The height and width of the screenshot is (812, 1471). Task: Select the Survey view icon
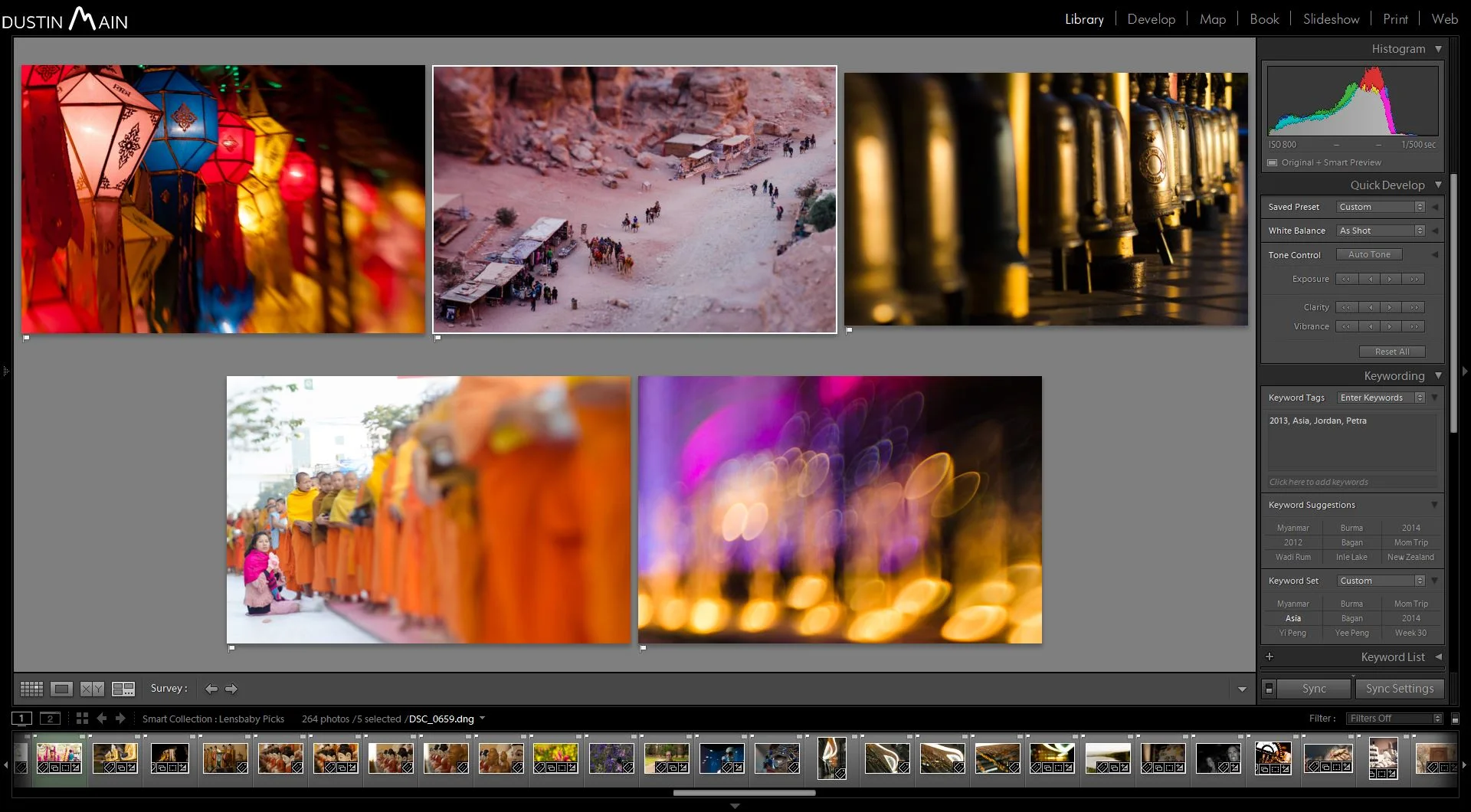(123, 688)
